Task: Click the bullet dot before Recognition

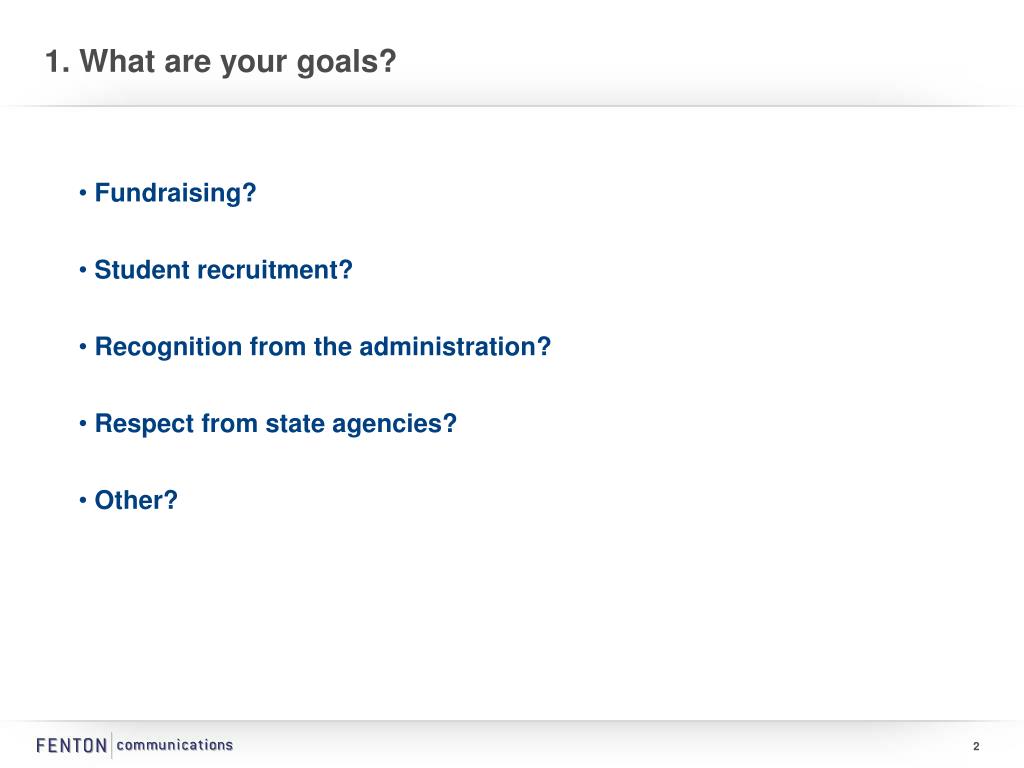Action: click(83, 347)
